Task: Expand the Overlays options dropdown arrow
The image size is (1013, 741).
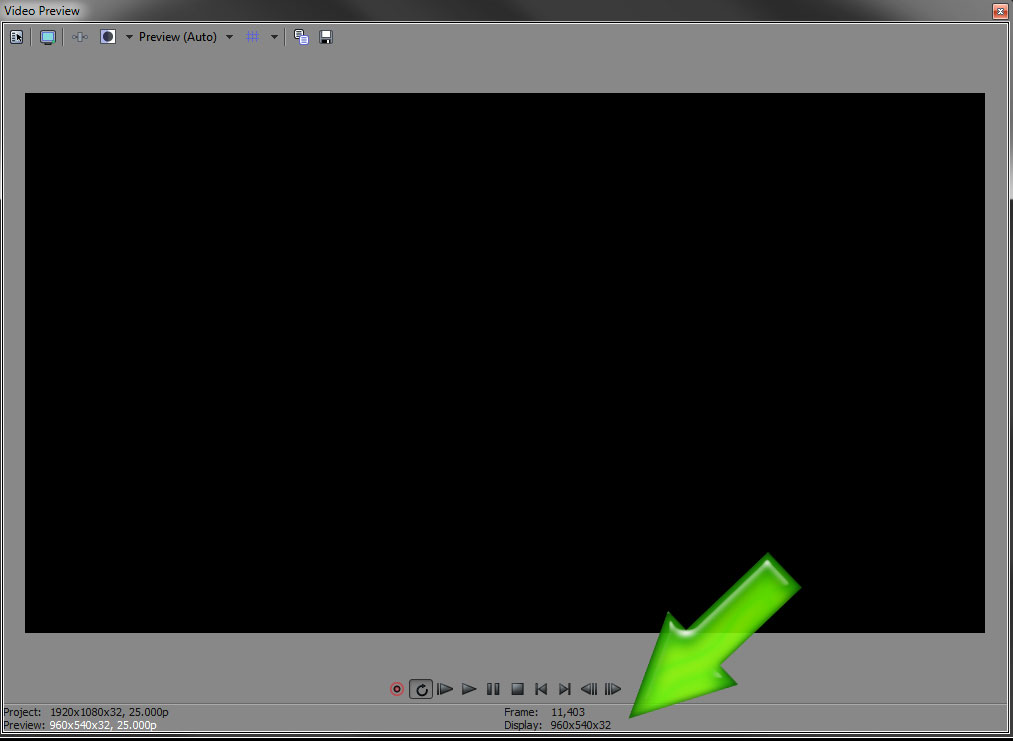Action: 274,37
